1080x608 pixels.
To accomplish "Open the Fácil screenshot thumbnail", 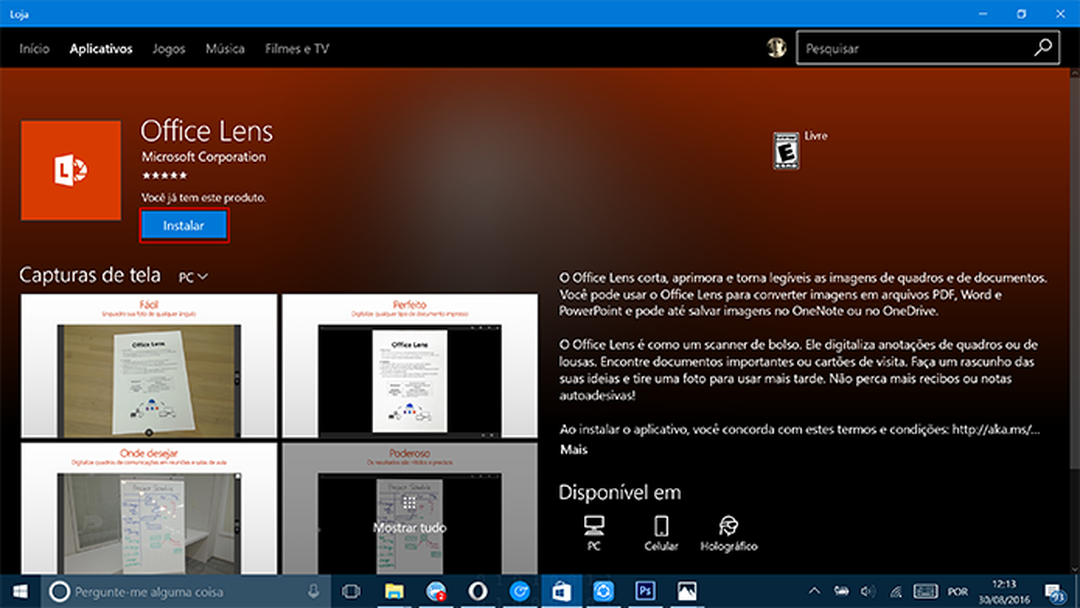I will point(149,366).
